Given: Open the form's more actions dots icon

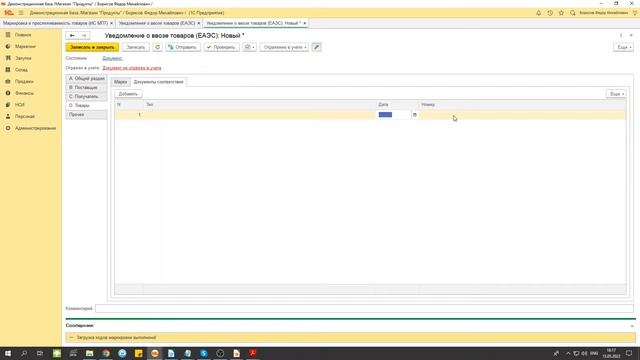Looking at the screenshot, I should pos(621,36).
